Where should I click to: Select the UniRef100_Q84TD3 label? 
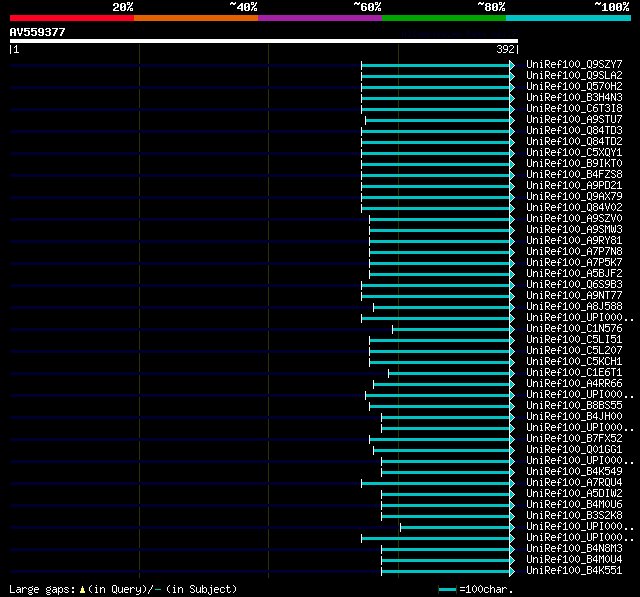(574, 131)
